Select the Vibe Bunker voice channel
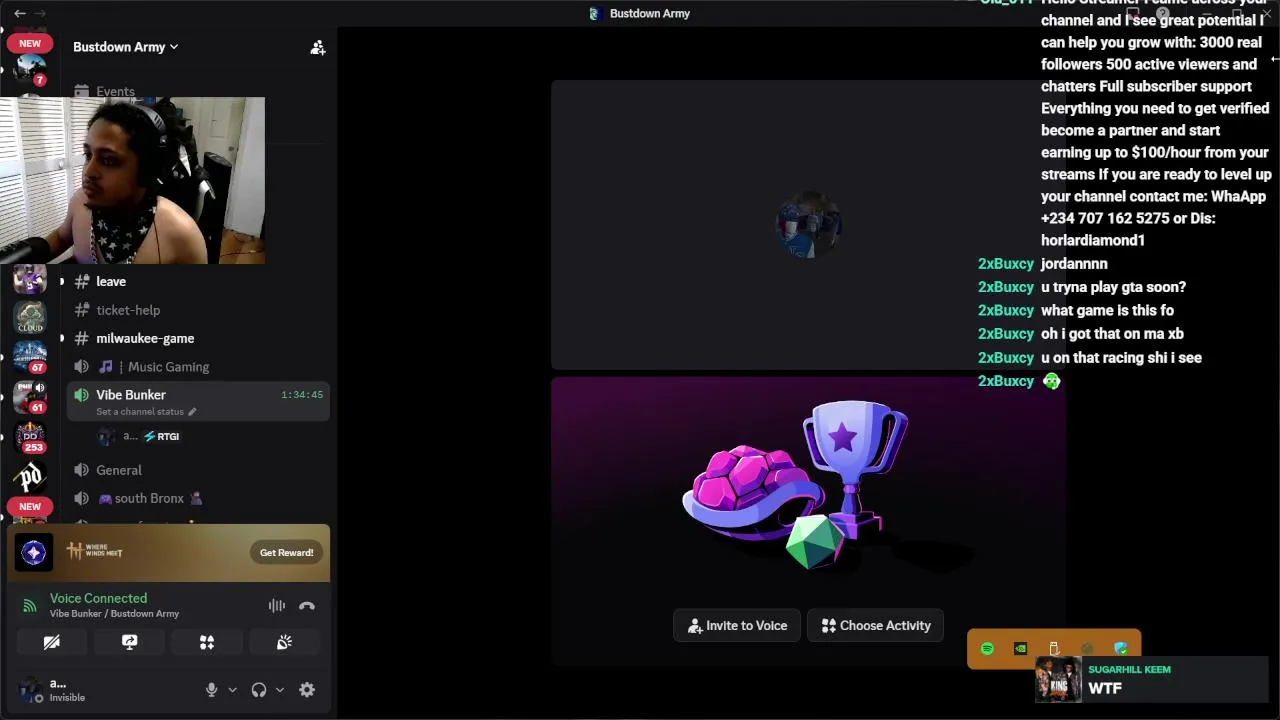Viewport: 1280px width, 720px height. pos(198,402)
